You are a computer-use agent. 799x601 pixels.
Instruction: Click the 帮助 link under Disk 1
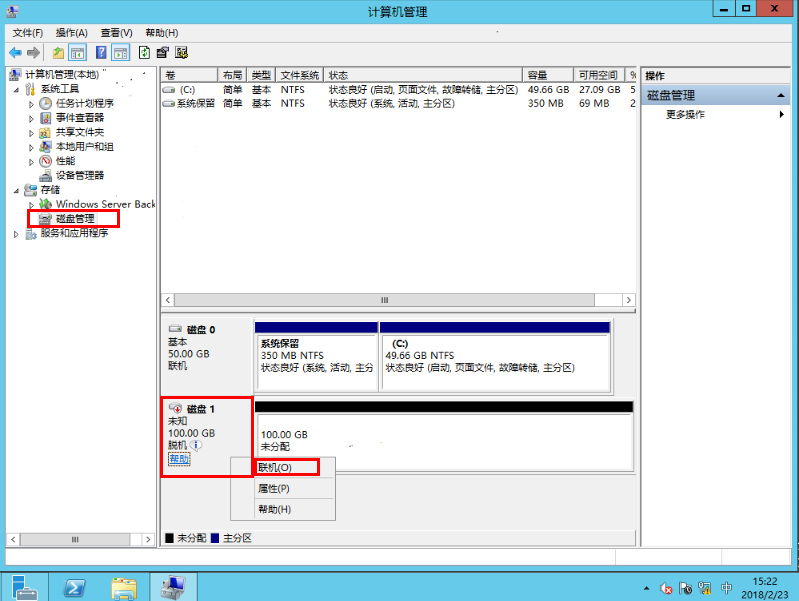pos(179,459)
